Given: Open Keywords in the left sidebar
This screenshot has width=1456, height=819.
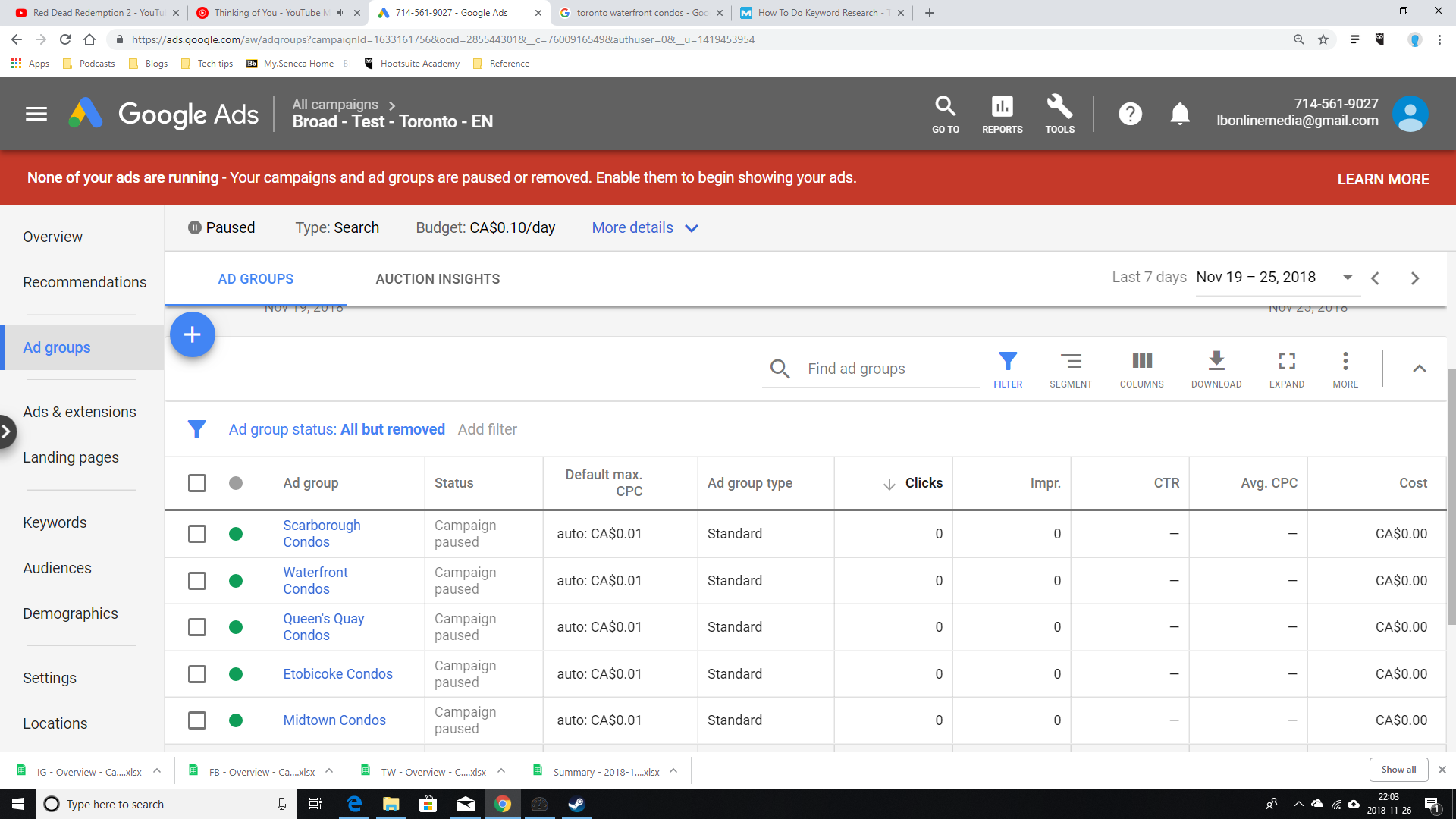Looking at the screenshot, I should click(x=55, y=522).
